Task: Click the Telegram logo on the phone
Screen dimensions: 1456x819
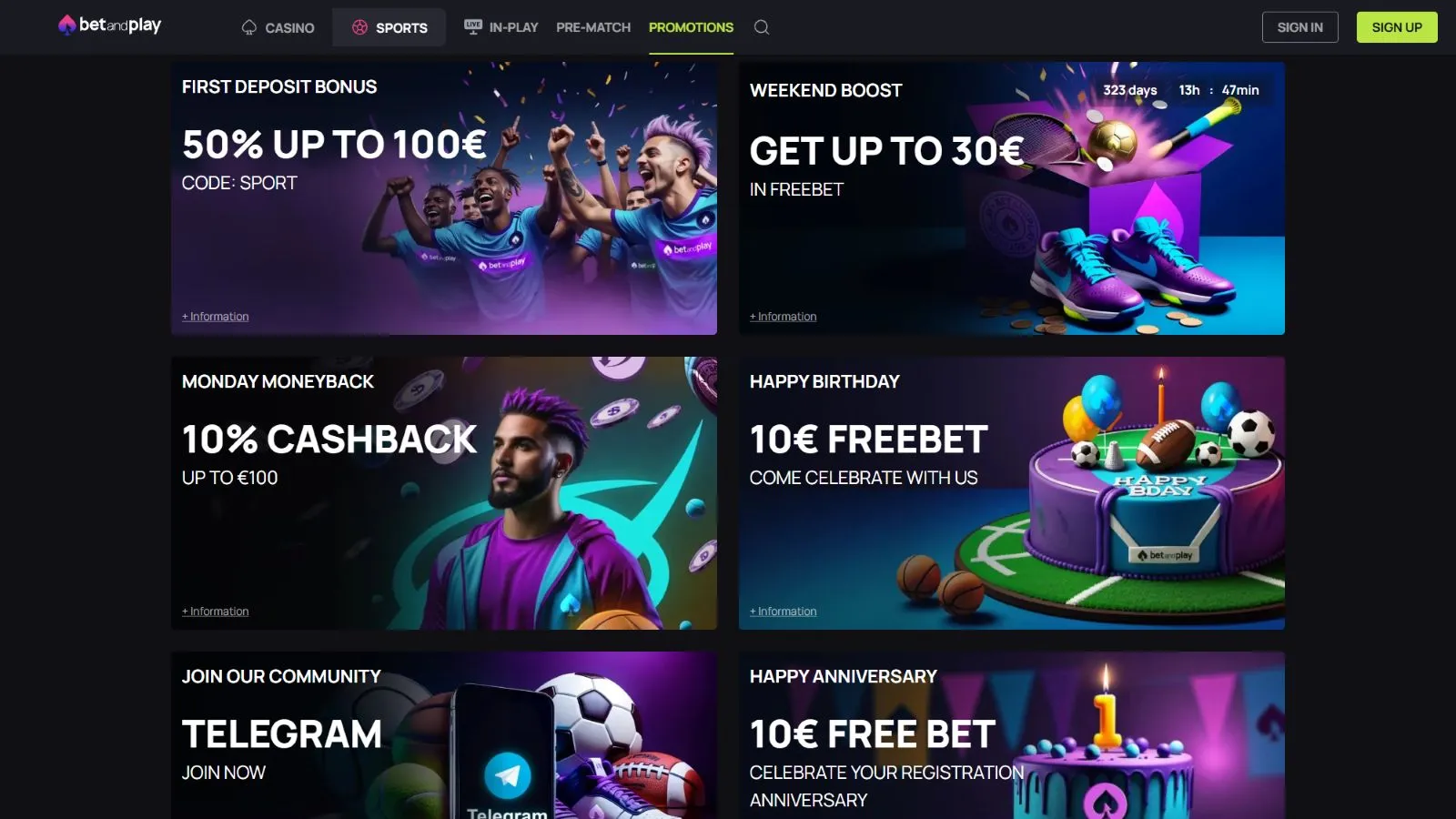Action: [x=507, y=775]
